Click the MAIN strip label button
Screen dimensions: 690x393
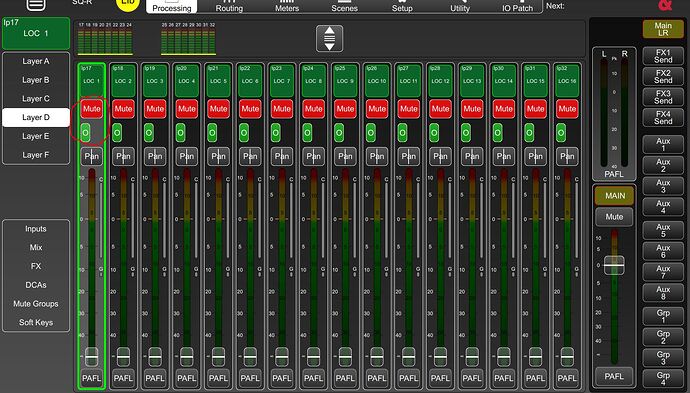point(614,196)
